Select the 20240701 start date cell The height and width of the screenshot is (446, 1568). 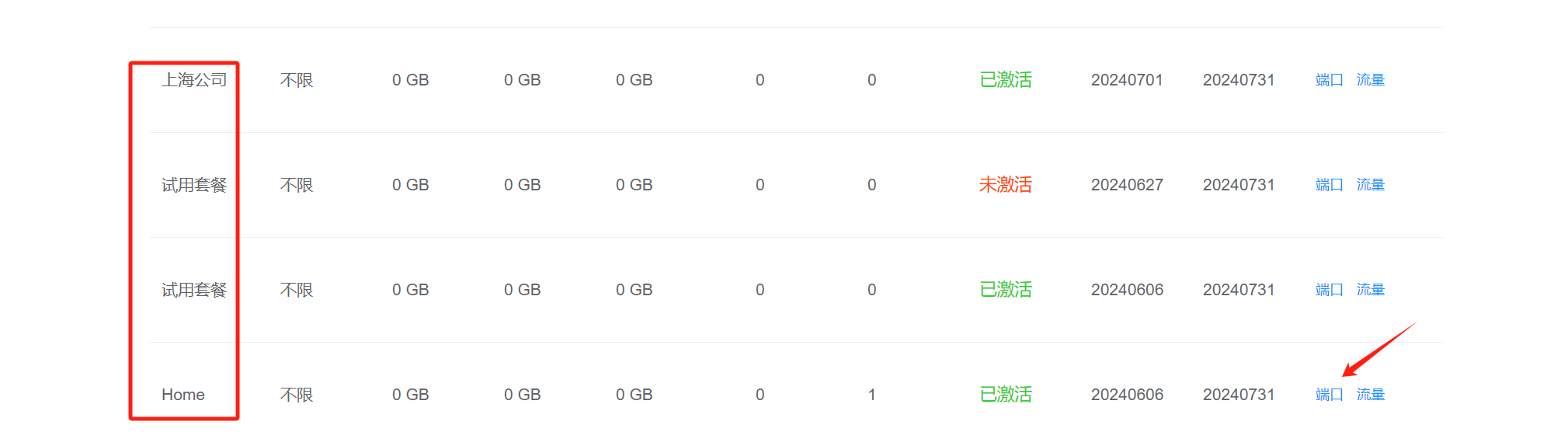tap(1127, 80)
